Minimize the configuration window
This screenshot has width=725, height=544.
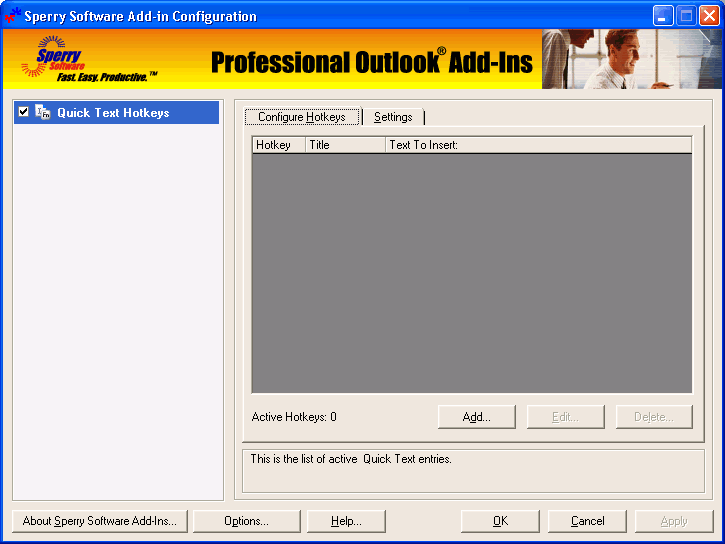click(663, 16)
